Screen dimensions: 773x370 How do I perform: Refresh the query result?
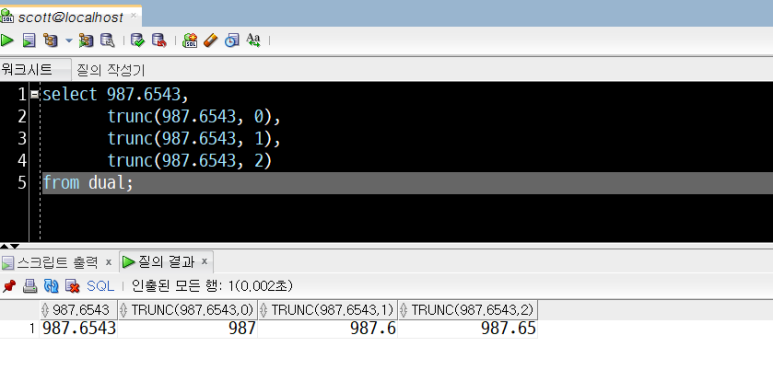pos(51,286)
